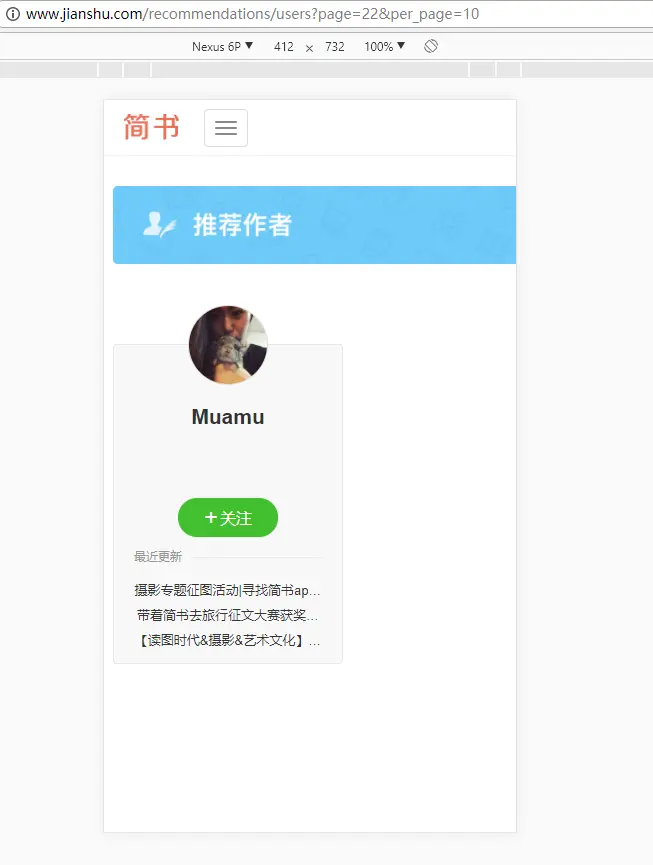This screenshot has width=653, height=865.
Task: Click the 最近更新 section label
Action: coord(158,557)
